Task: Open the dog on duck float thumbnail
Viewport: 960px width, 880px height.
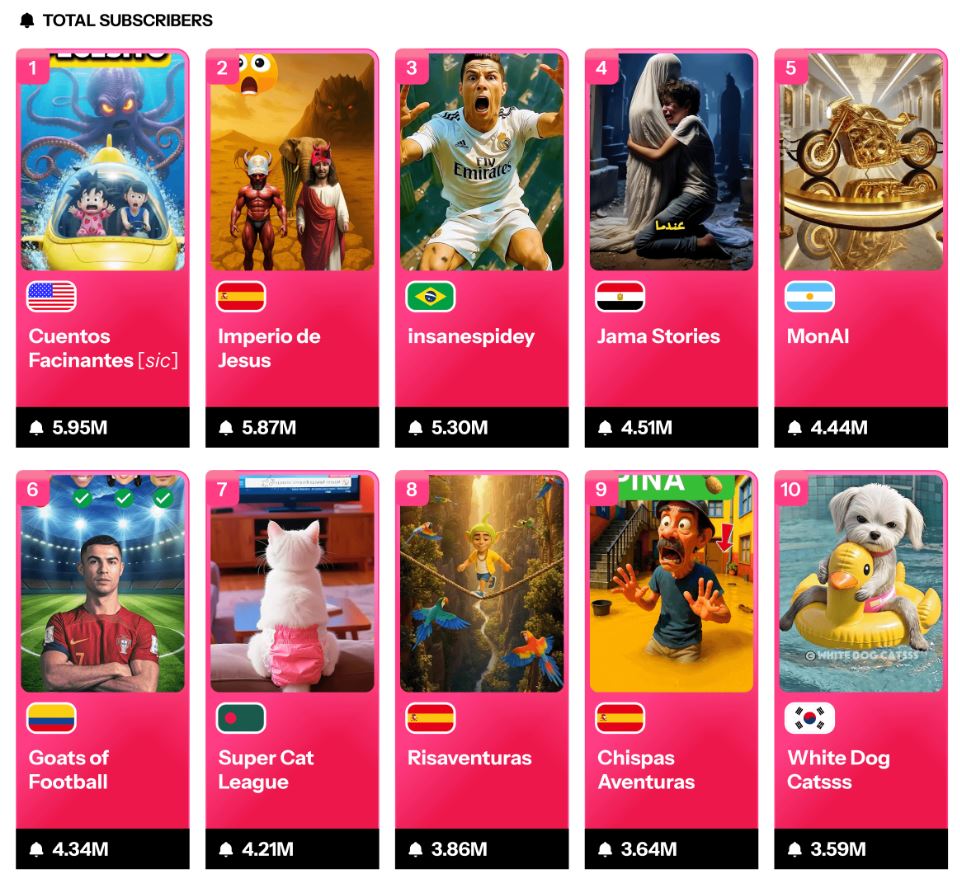Action: pyautogui.click(x=861, y=584)
